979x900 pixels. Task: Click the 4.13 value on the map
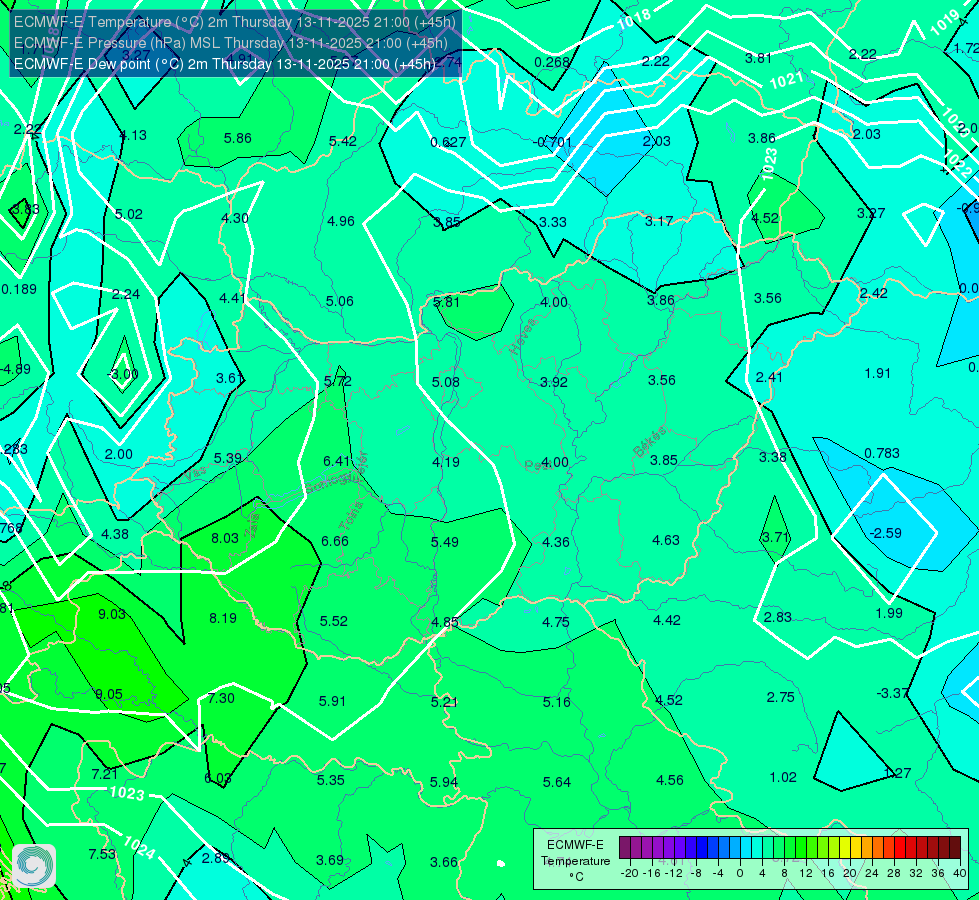coord(133,135)
